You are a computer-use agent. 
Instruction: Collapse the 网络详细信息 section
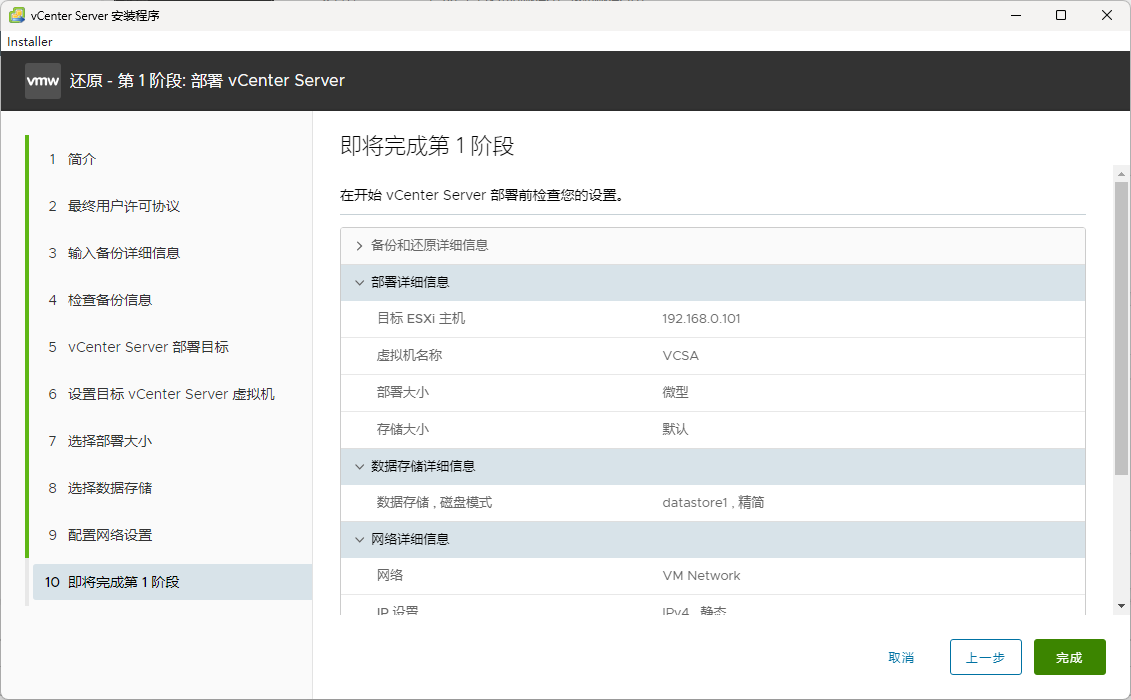pyautogui.click(x=360, y=539)
